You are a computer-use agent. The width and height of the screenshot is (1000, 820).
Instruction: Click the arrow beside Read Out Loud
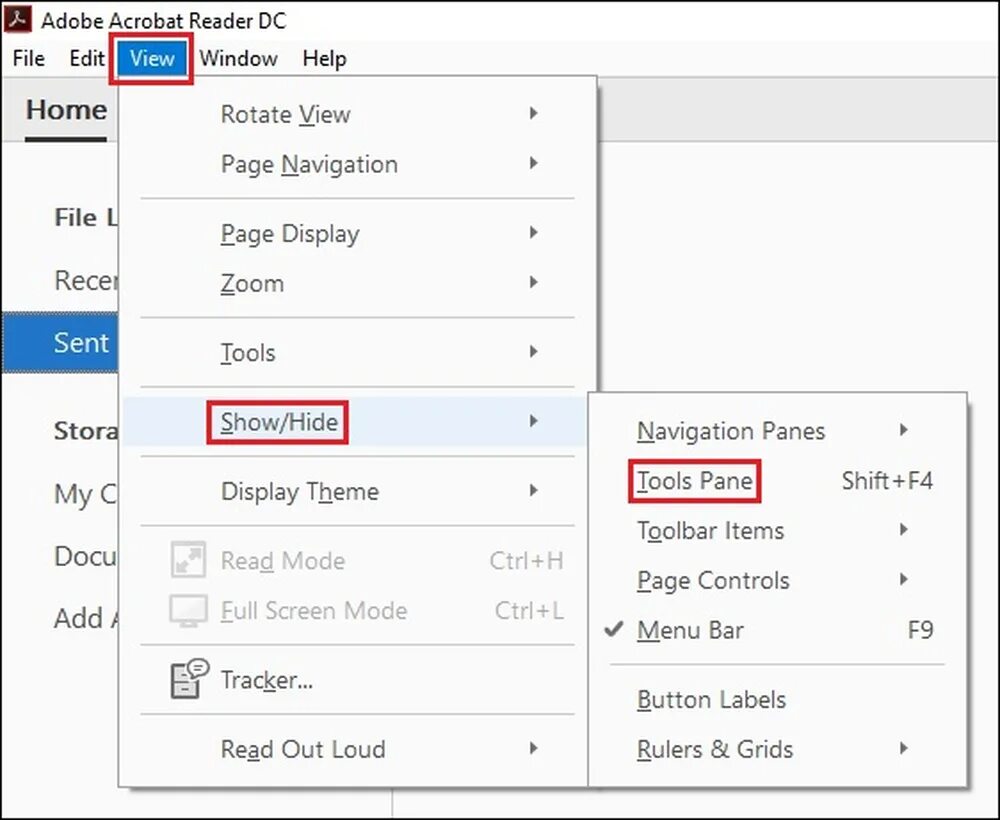534,748
